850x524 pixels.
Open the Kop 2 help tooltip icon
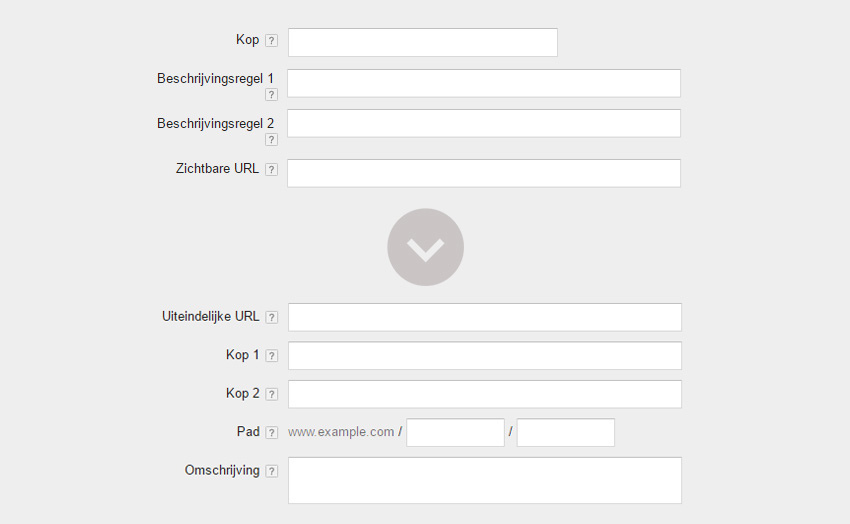(x=272, y=394)
